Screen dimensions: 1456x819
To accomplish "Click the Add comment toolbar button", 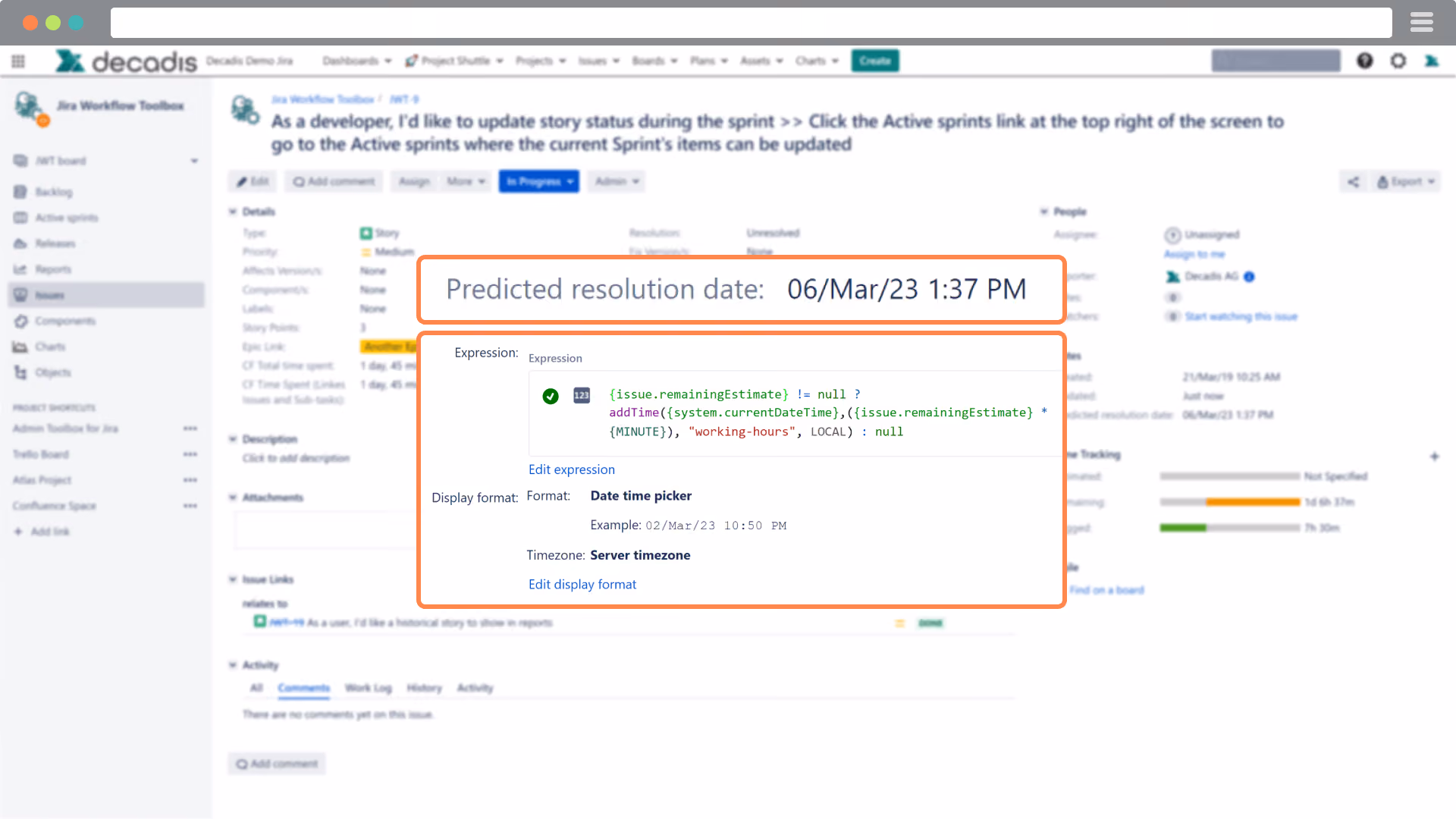I will coord(334,181).
